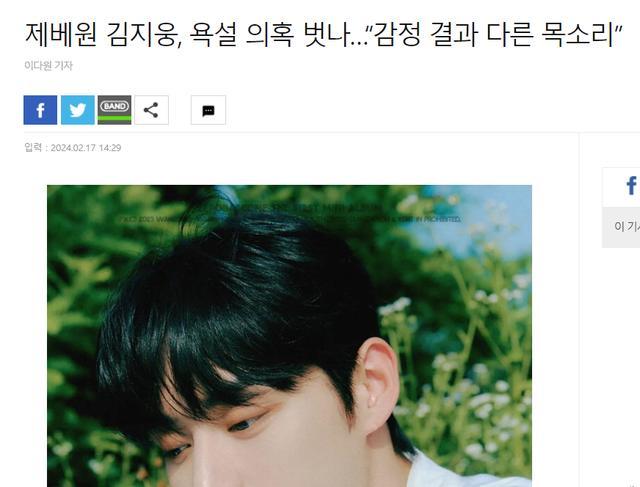This screenshot has width=640, height=487.
Task: Click the watermark caption atop the photo
Action: point(289,214)
